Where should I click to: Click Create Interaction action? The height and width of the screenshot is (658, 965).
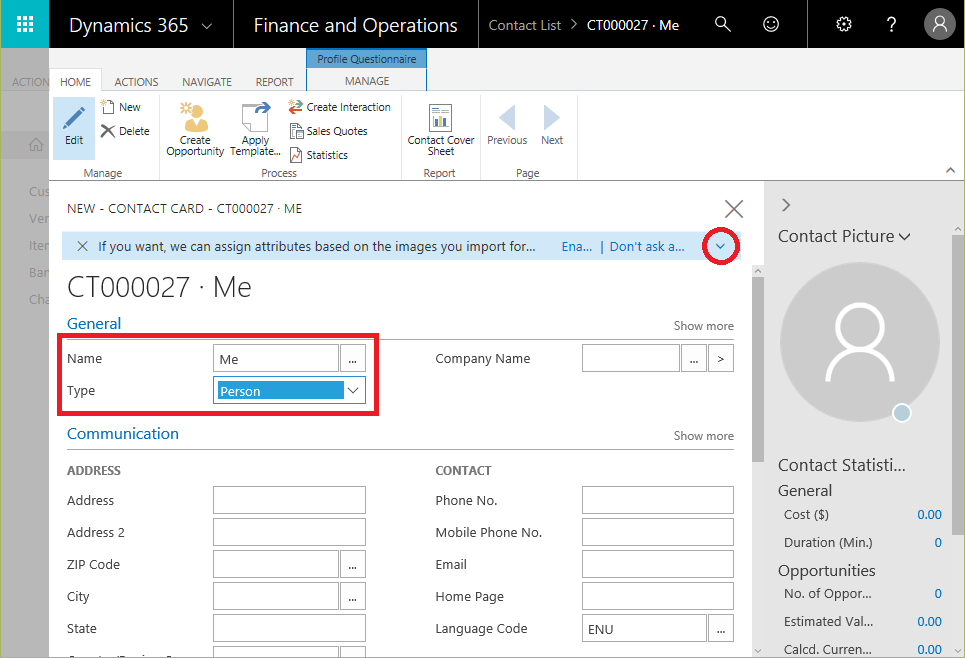coord(339,107)
